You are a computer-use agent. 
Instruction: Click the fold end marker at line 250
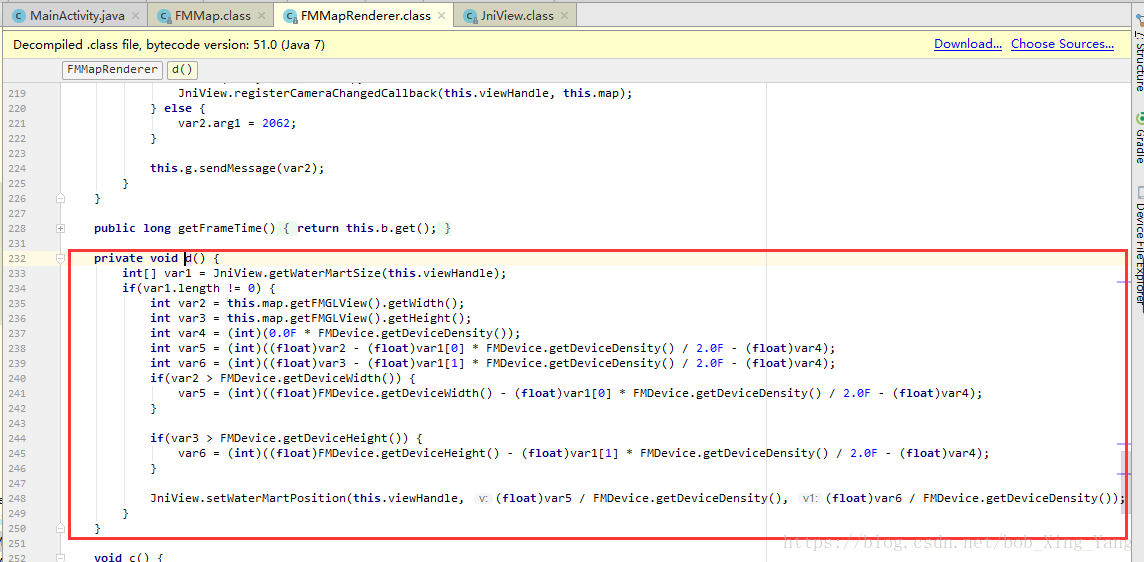coord(61,528)
